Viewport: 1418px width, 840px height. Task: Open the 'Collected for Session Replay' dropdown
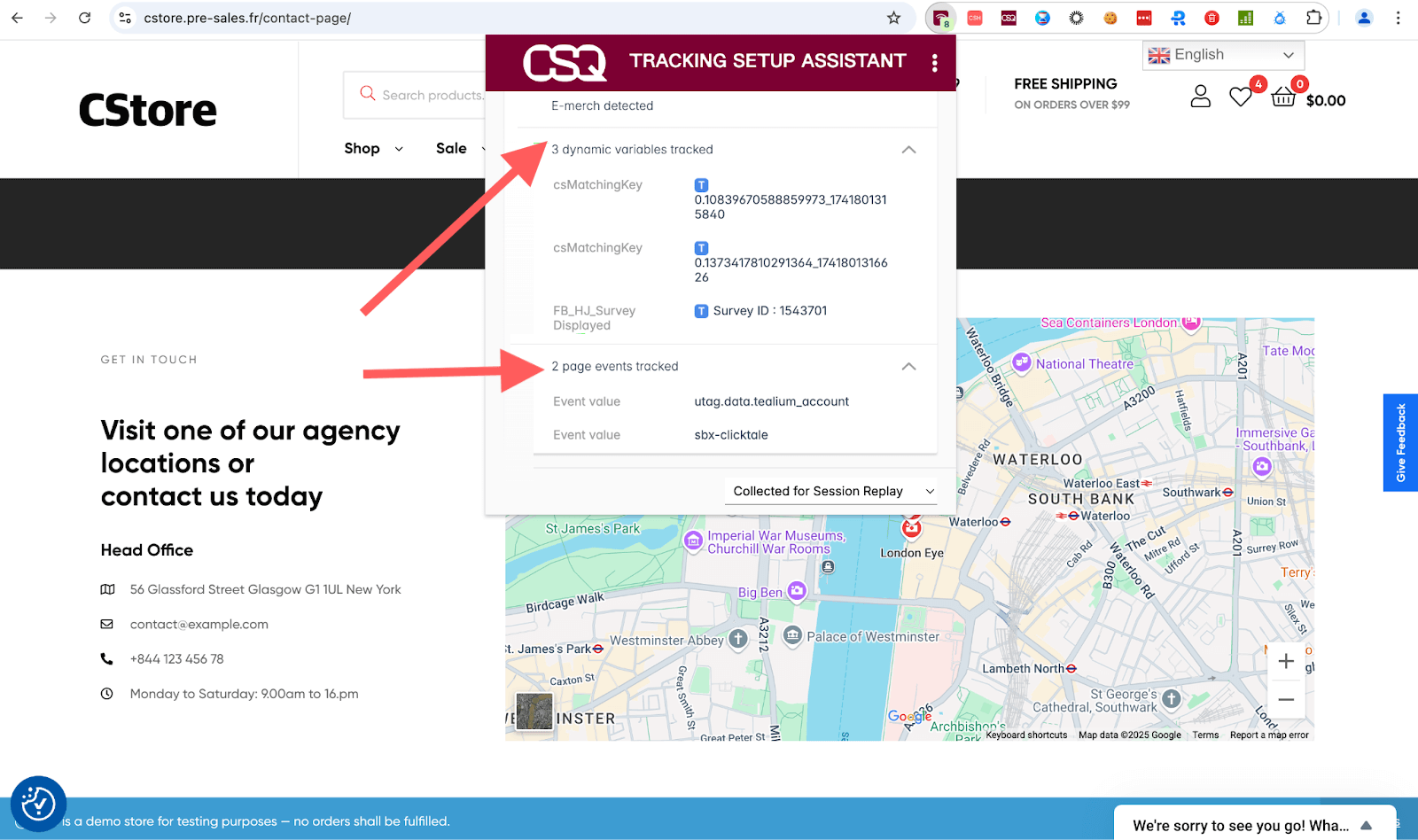[x=830, y=490]
